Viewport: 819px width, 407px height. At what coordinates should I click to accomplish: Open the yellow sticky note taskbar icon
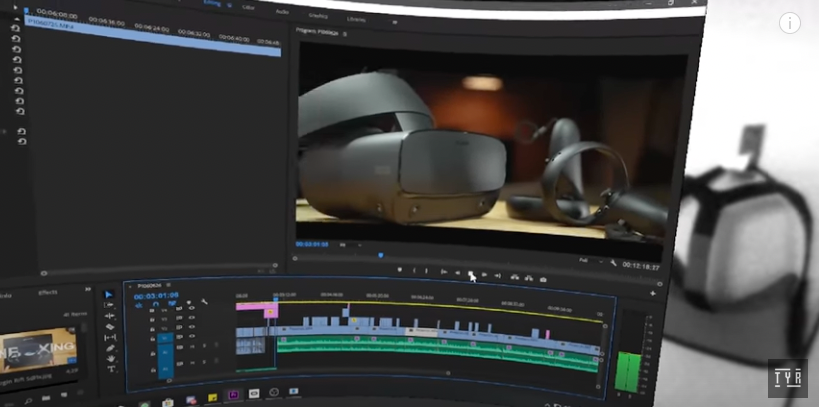click(x=213, y=398)
